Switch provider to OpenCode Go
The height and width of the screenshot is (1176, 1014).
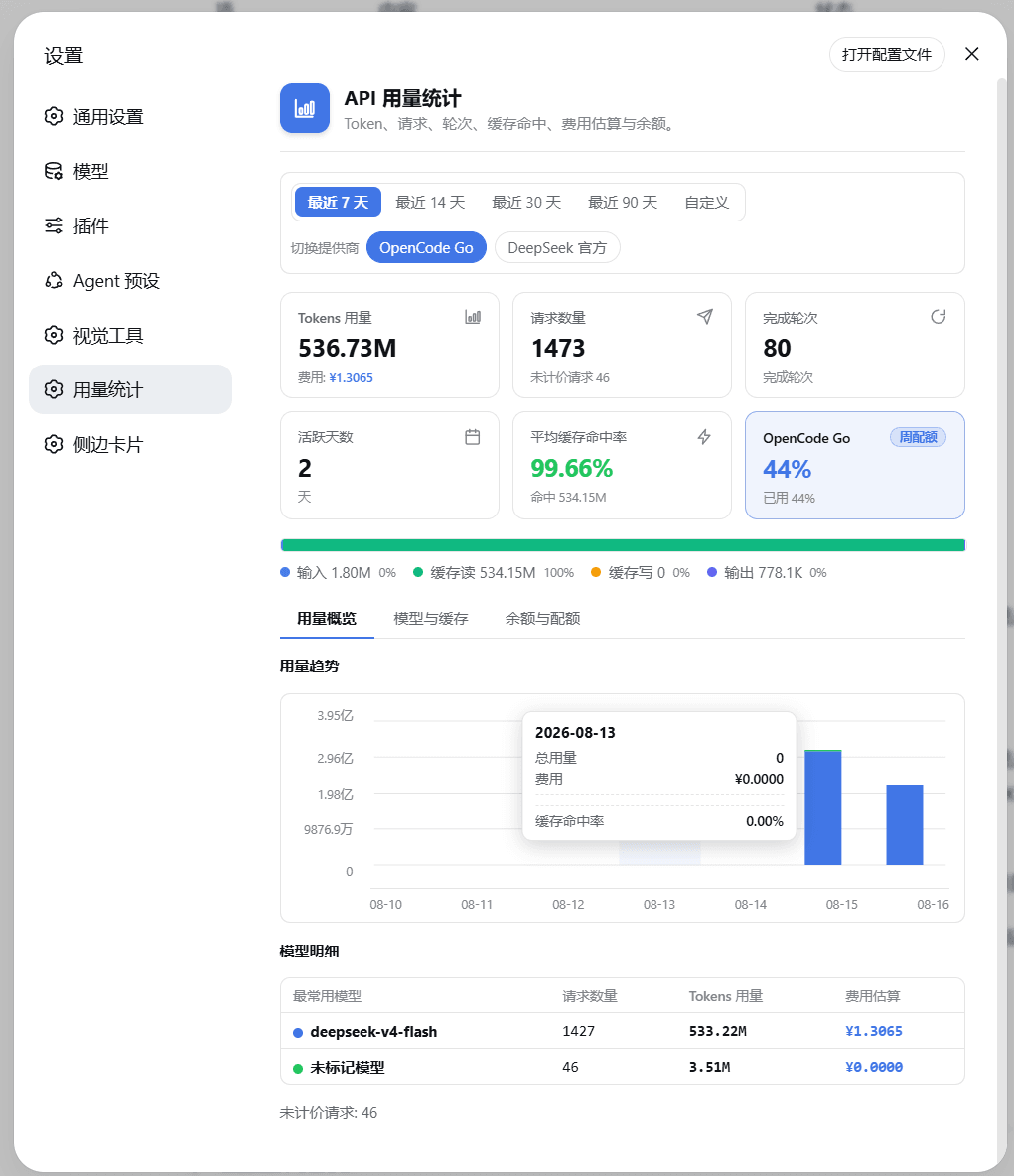click(x=426, y=247)
